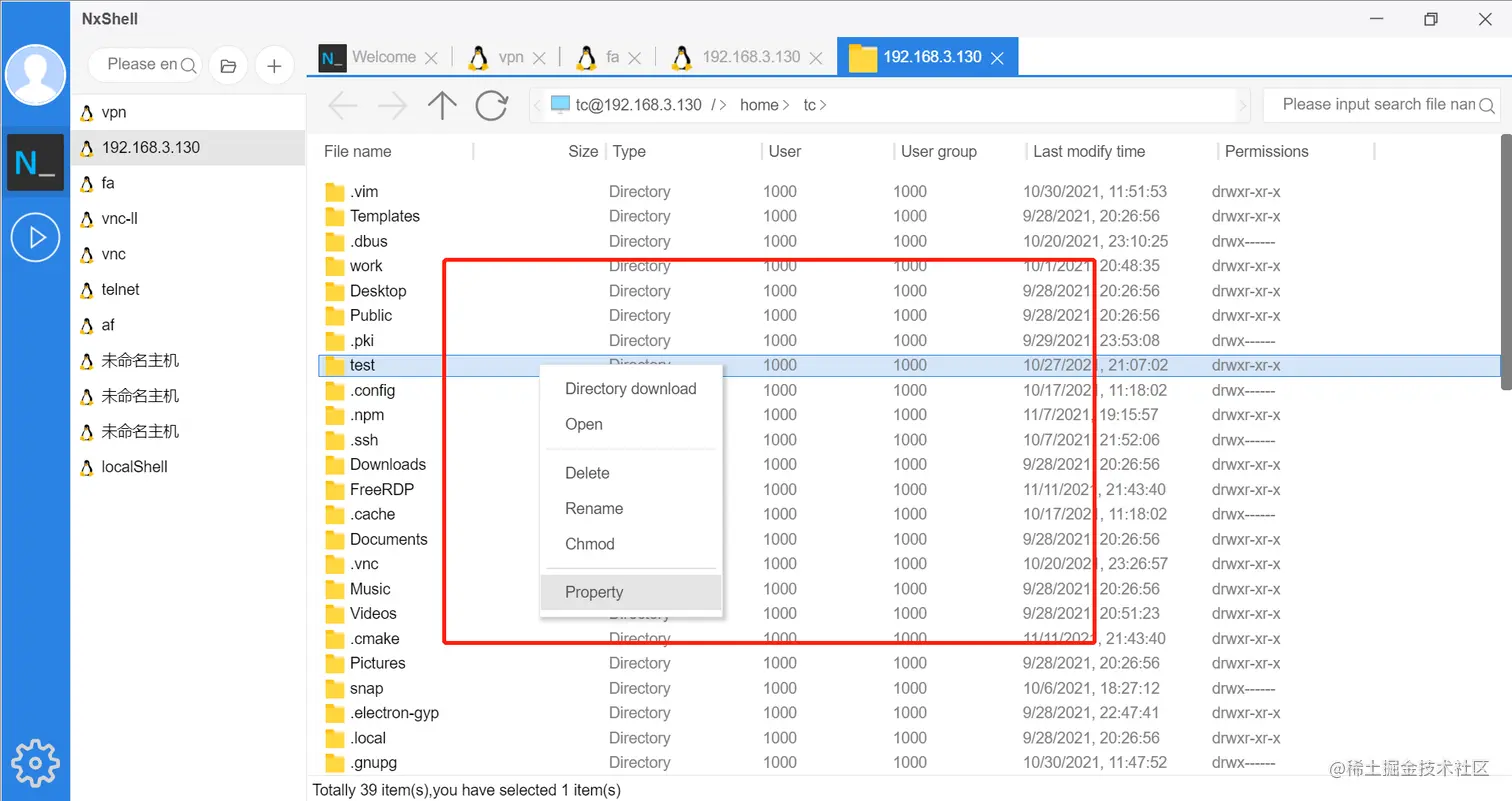Click the folder icon of the Templates row

coord(335,217)
